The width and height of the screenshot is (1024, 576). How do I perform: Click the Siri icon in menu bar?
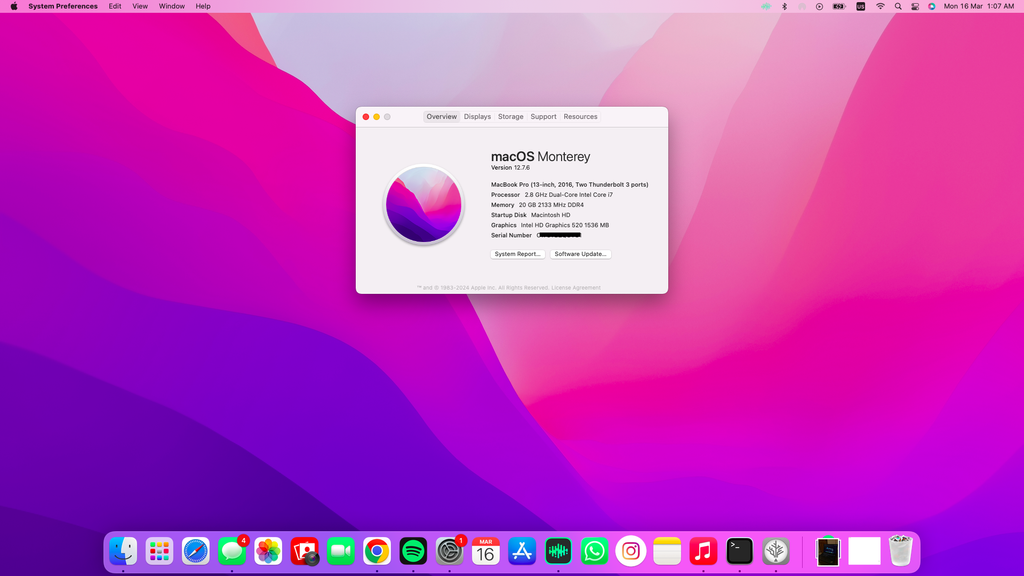coord(932,6)
